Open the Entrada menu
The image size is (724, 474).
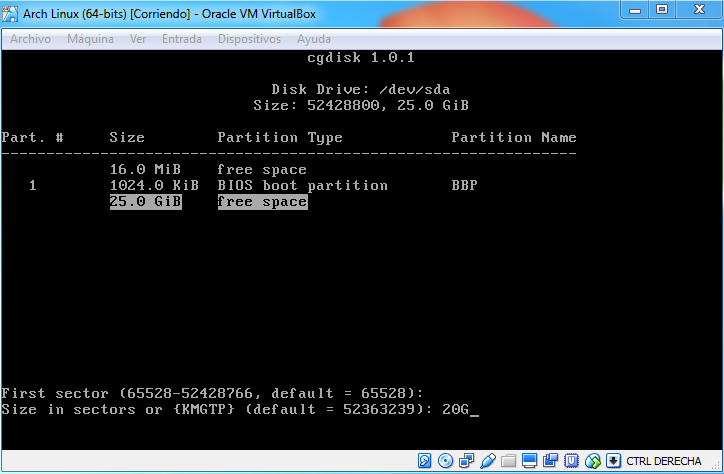[181, 39]
